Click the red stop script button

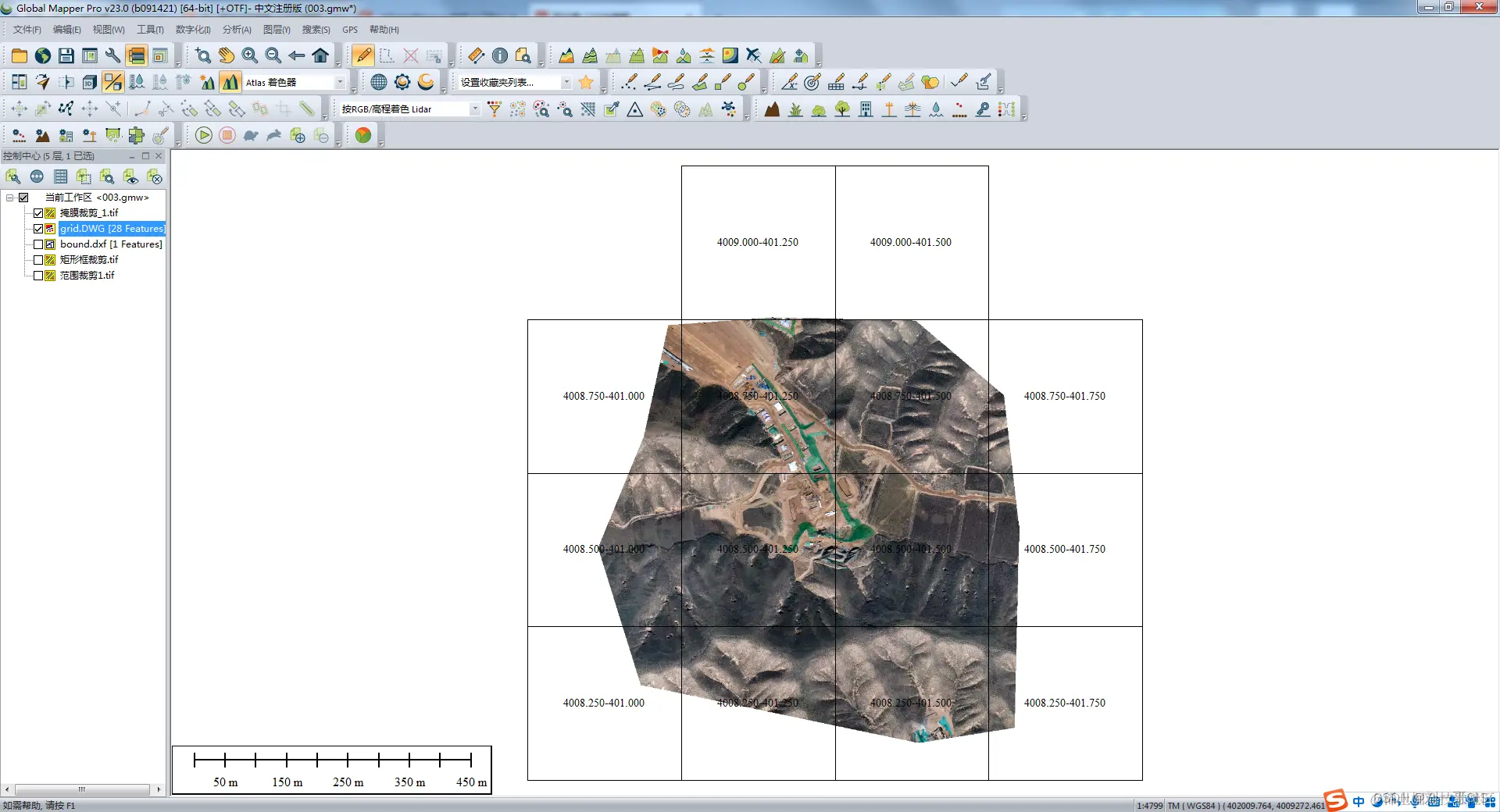click(227, 136)
